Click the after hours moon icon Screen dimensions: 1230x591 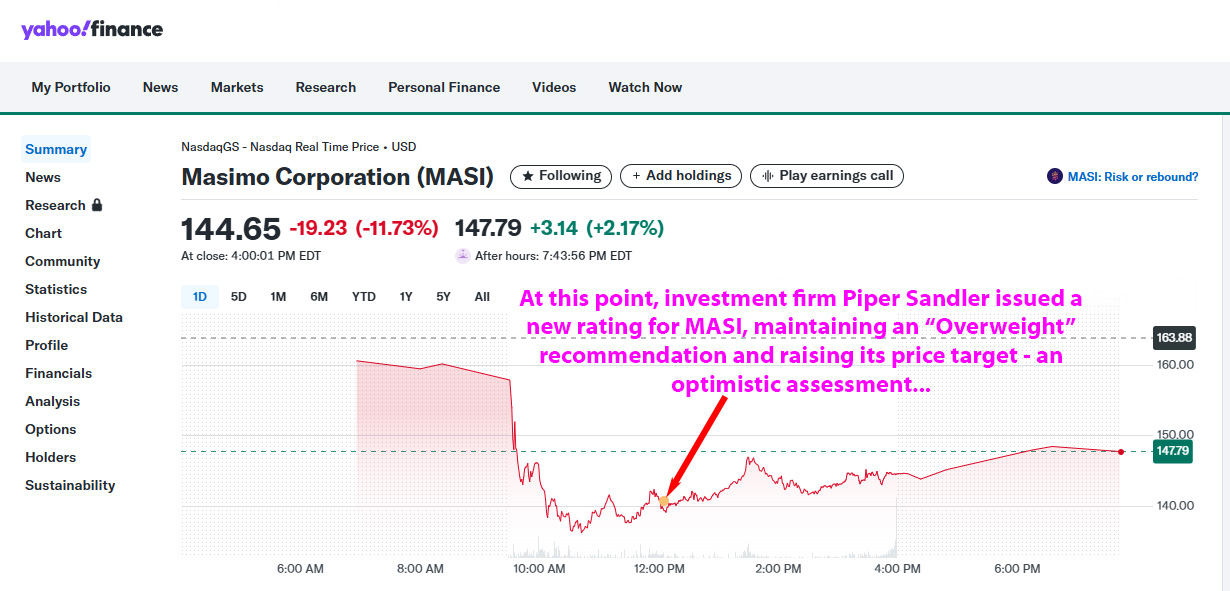(x=462, y=255)
